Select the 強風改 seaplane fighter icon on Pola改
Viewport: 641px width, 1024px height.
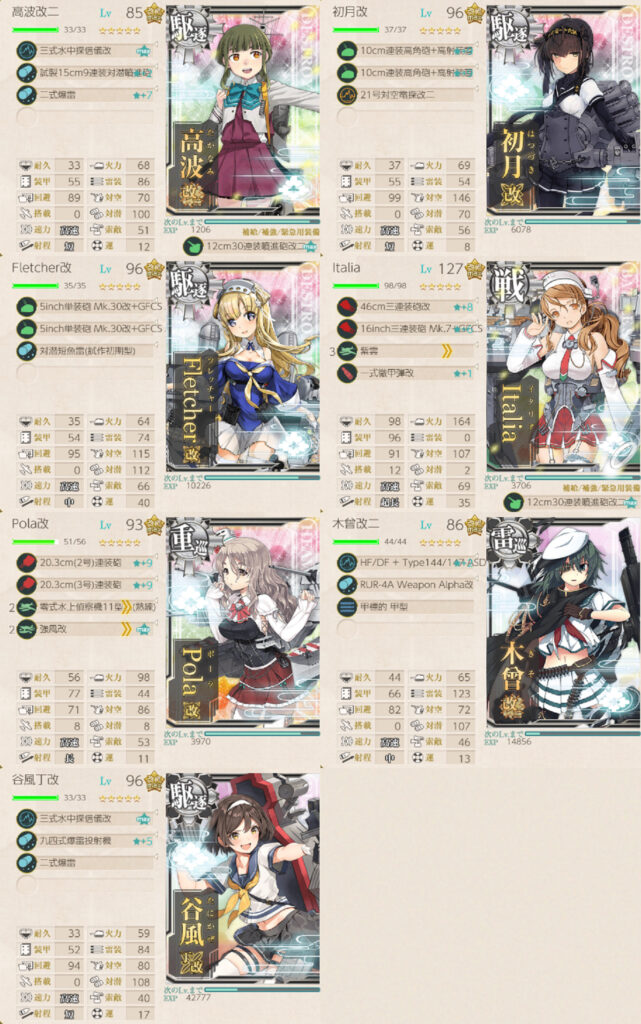26,630
